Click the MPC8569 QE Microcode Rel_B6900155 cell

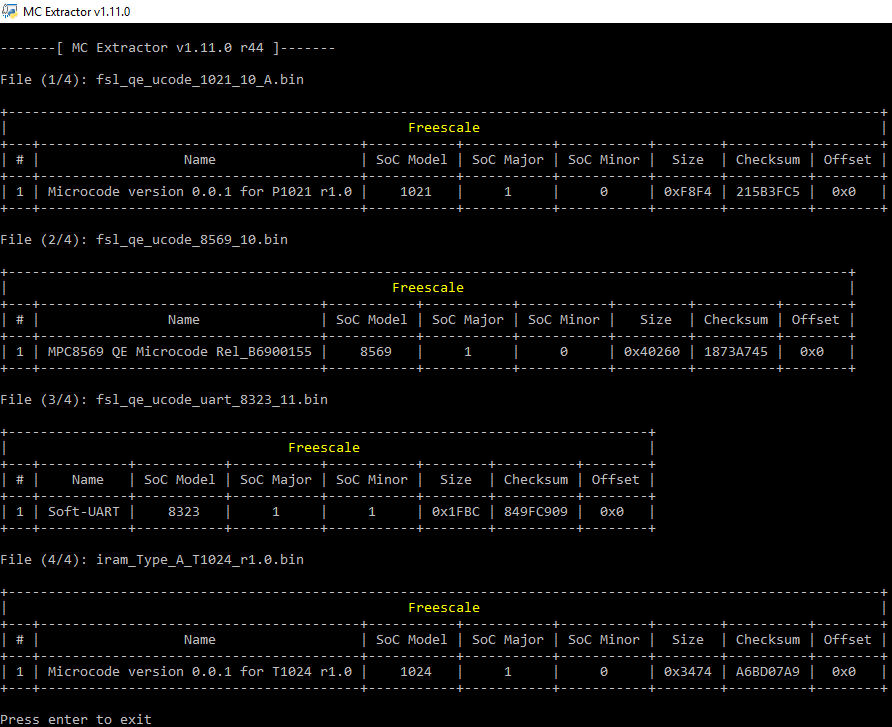tap(180, 352)
